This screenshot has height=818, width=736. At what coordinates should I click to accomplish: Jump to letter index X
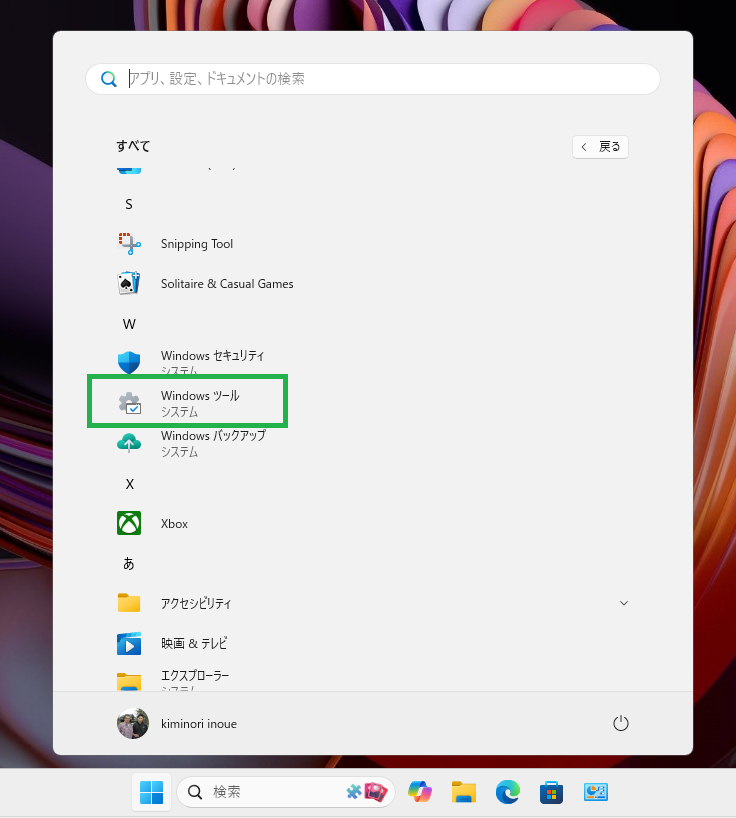[130, 484]
